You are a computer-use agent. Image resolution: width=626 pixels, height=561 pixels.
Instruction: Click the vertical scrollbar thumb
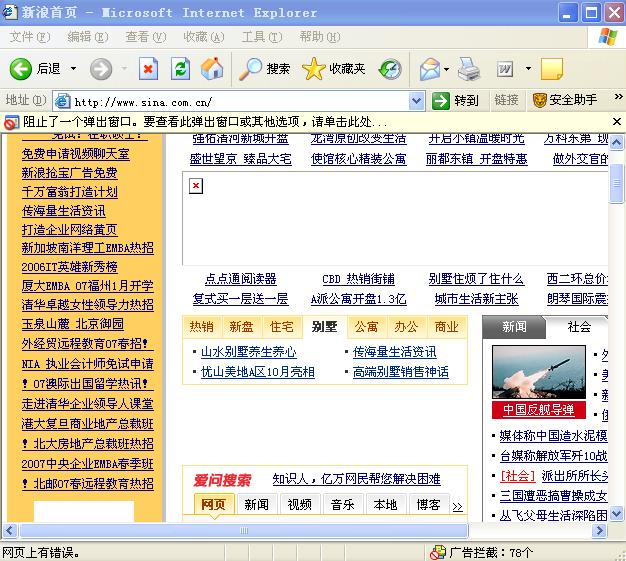click(x=616, y=183)
